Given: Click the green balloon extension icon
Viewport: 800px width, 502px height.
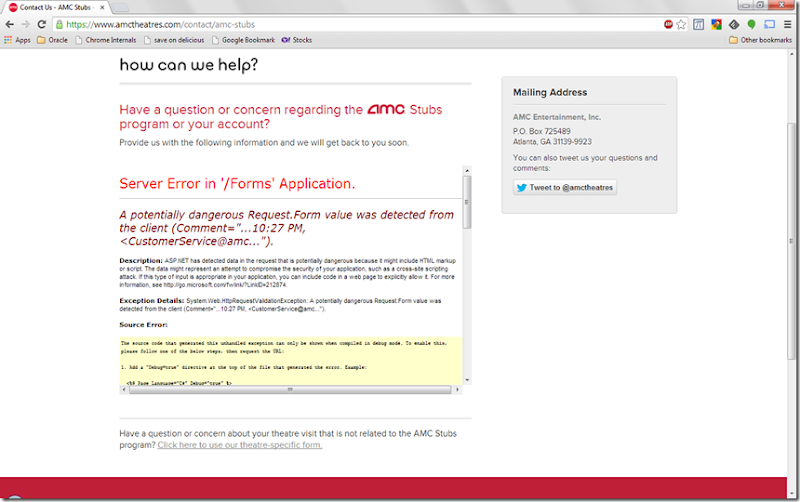Looking at the screenshot, I should coord(751,24).
